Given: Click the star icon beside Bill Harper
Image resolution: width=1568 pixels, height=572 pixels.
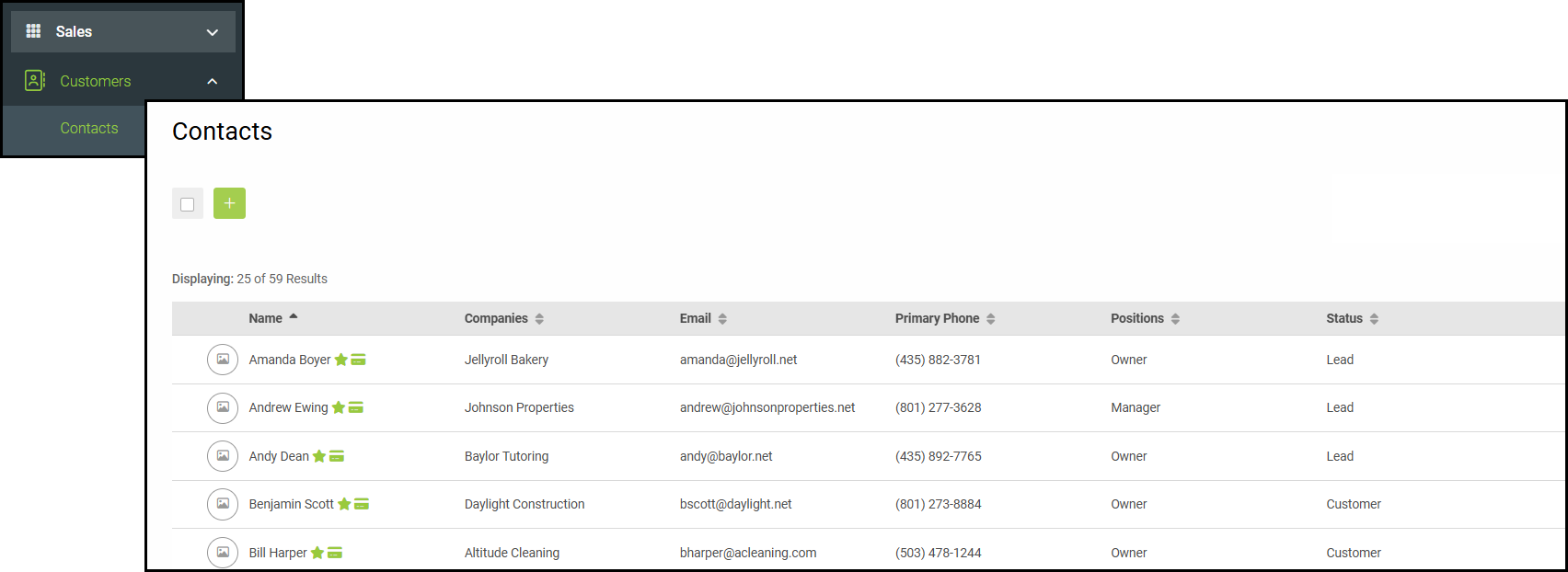Looking at the screenshot, I should point(317,553).
